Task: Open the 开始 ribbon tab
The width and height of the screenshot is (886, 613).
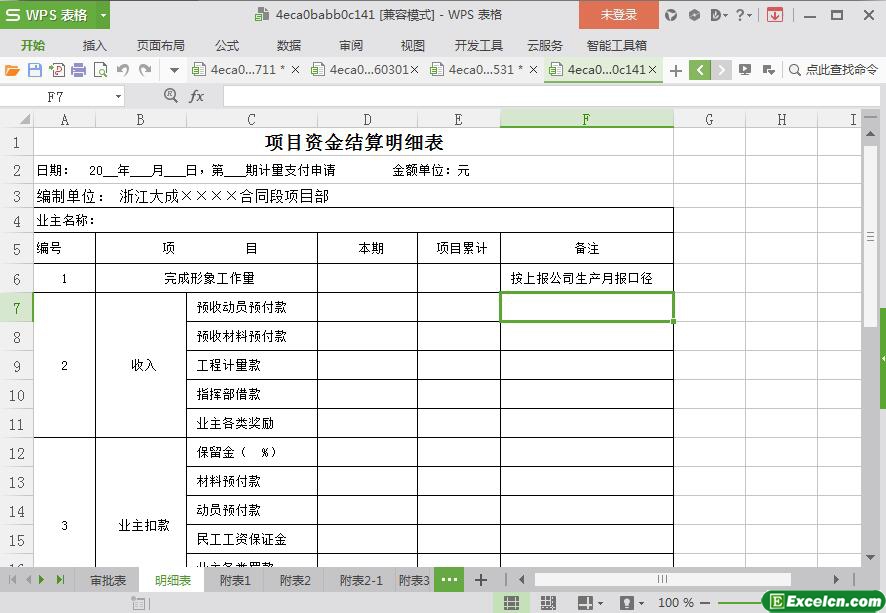Action: click(x=33, y=46)
